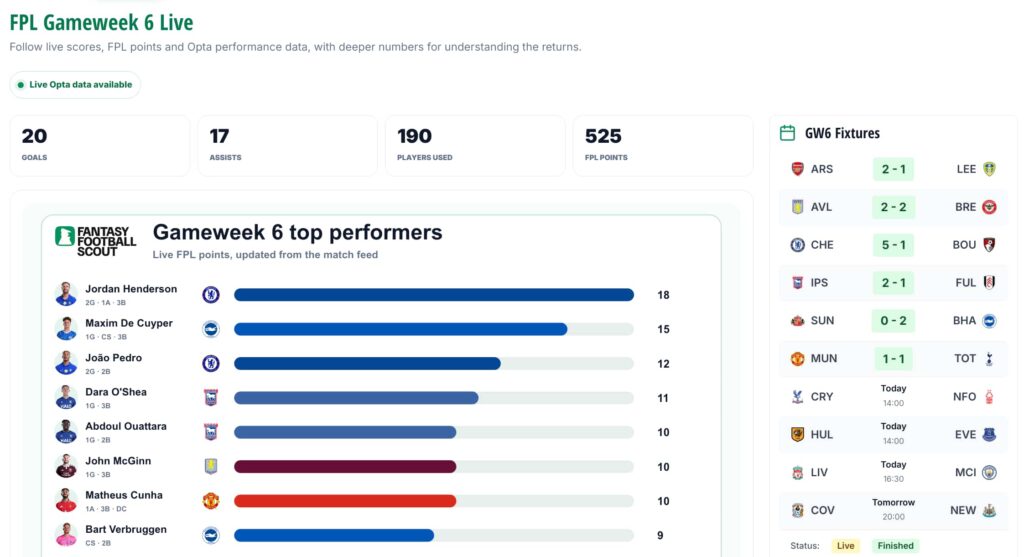1024x557 pixels.
Task: Click the Everton crest in fixtures
Action: 989,434
